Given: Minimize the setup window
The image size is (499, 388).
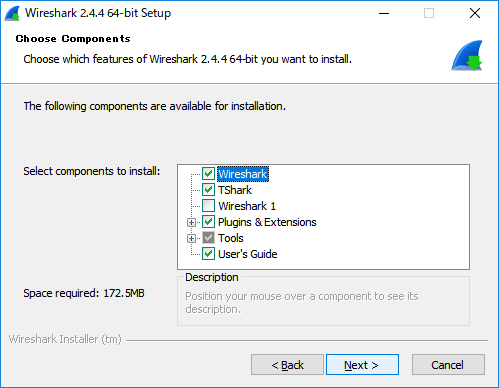Looking at the screenshot, I should click(x=384, y=13).
